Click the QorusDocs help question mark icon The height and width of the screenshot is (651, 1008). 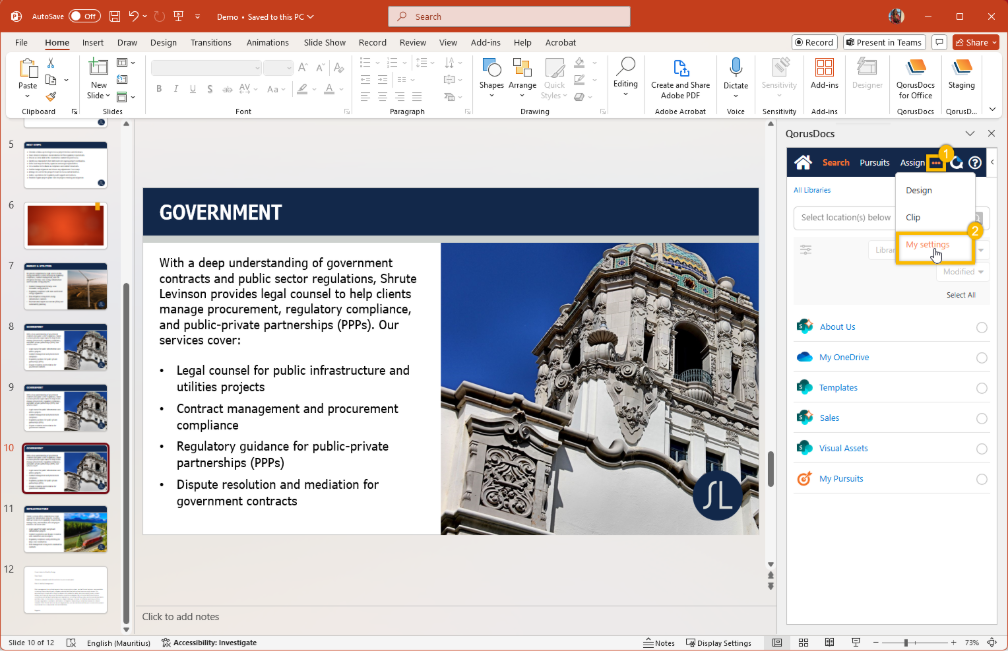(975, 163)
